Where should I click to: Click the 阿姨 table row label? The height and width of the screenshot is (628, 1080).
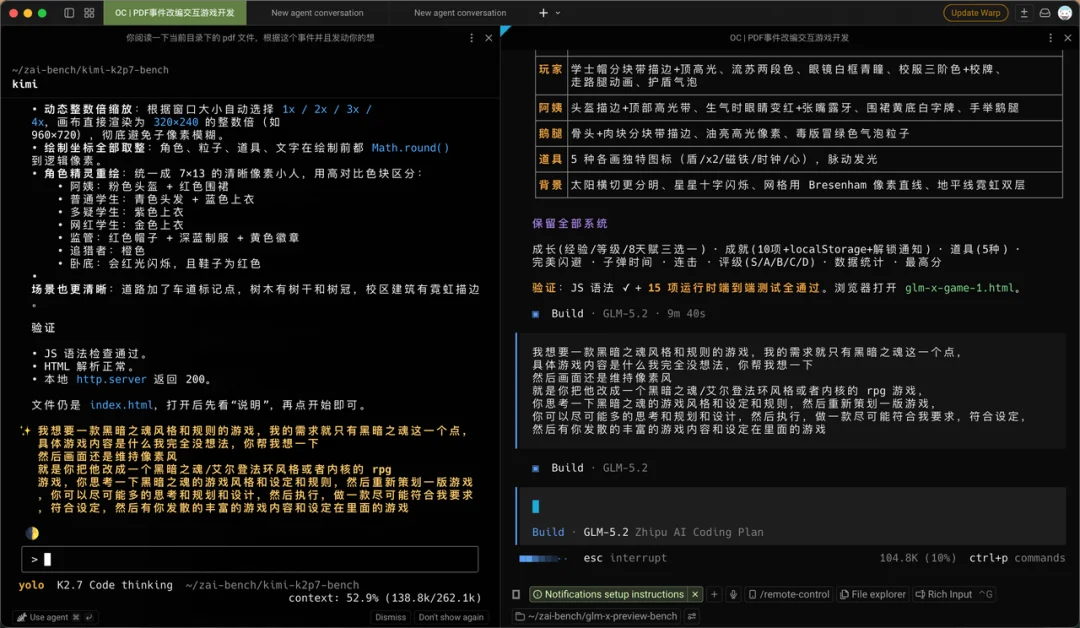(x=550, y=107)
